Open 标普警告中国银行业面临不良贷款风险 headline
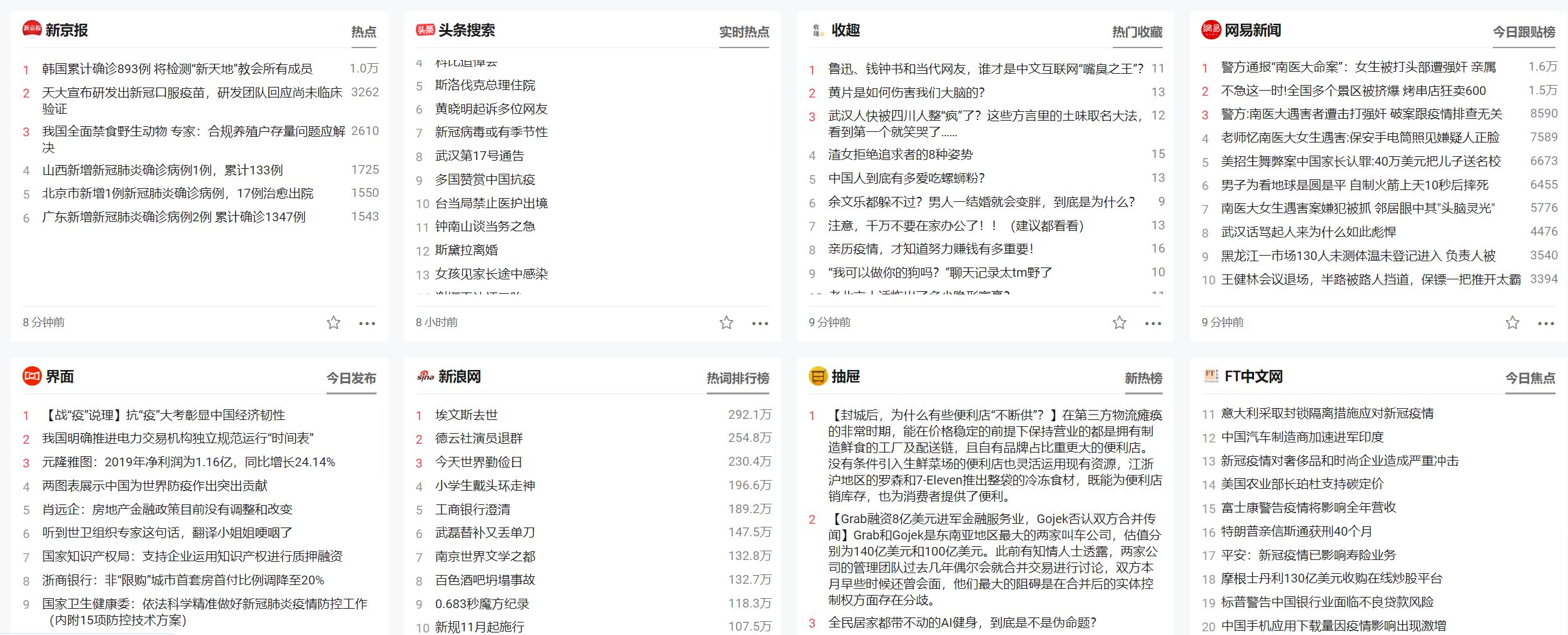This screenshot has width=1568, height=635. [1327, 602]
